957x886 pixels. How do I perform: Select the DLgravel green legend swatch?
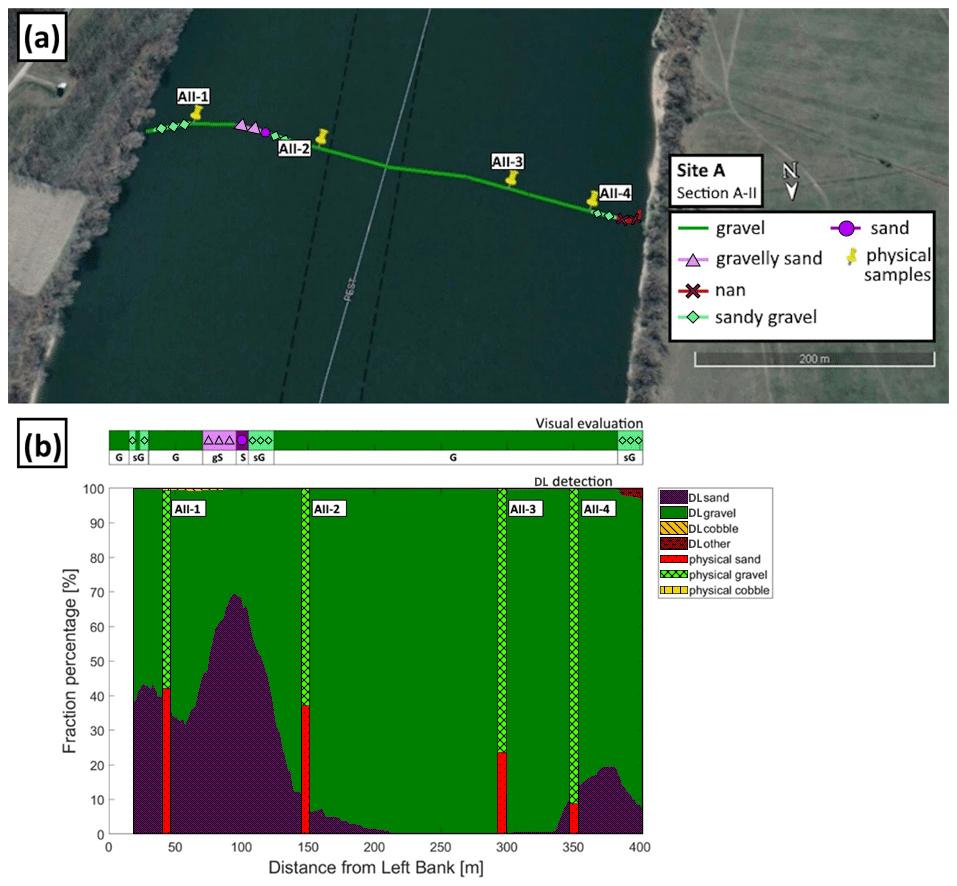click(673, 512)
